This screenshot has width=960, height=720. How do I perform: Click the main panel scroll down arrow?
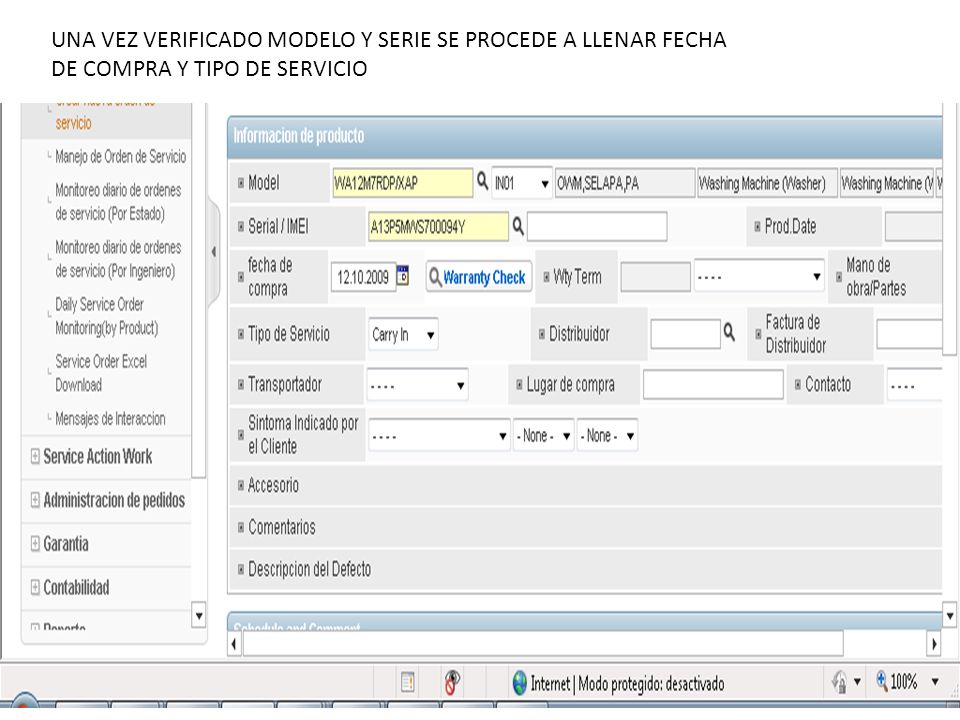pyautogui.click(x=950, y=615)
